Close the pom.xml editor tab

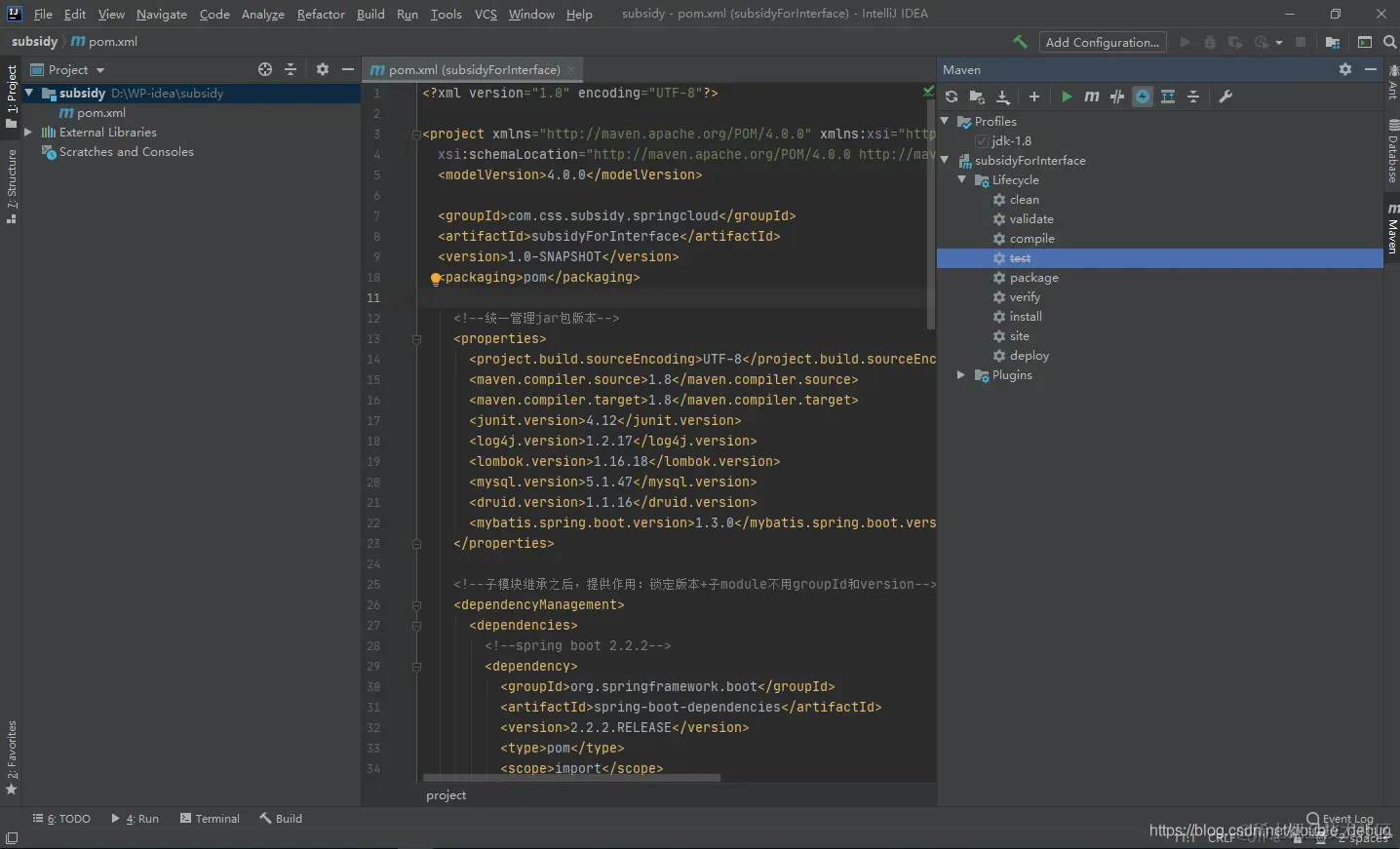tap(571, 70)
